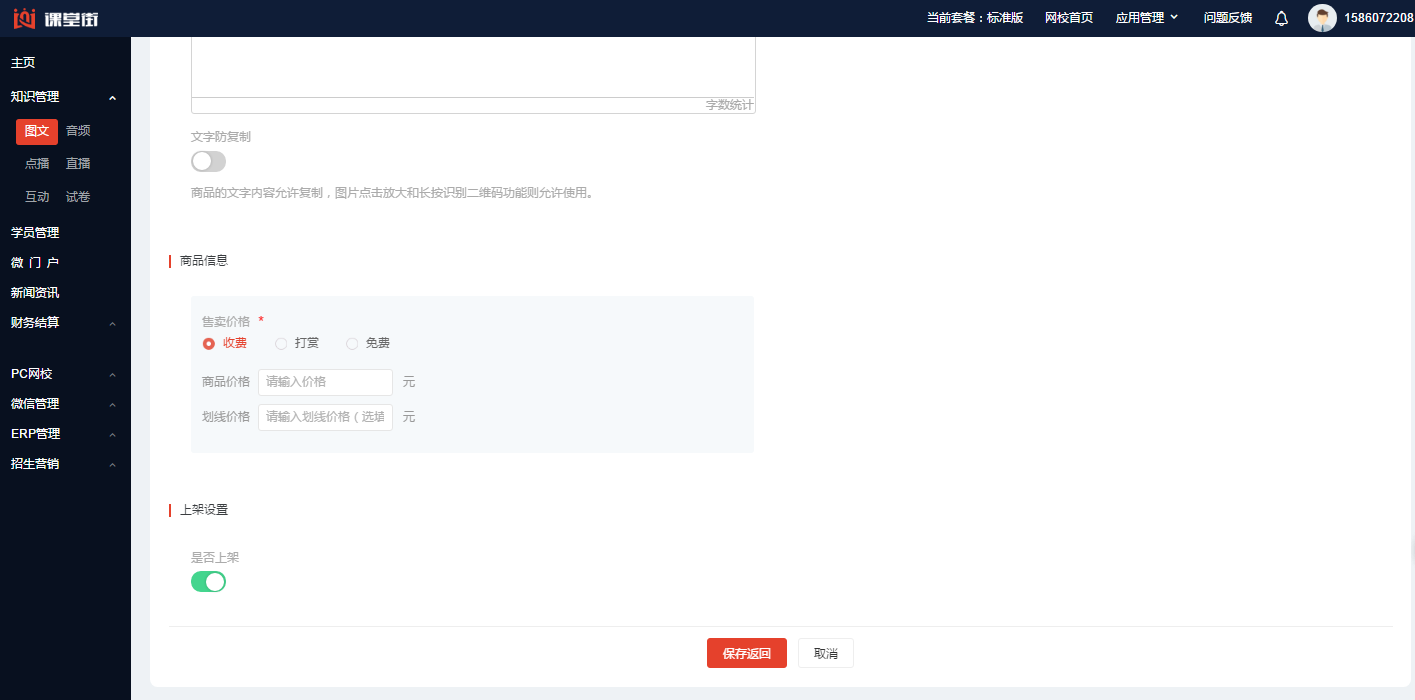Choose the 打赏 pricing option
The height and width of the screenshot is (700, 1415).
coord(281,343)
